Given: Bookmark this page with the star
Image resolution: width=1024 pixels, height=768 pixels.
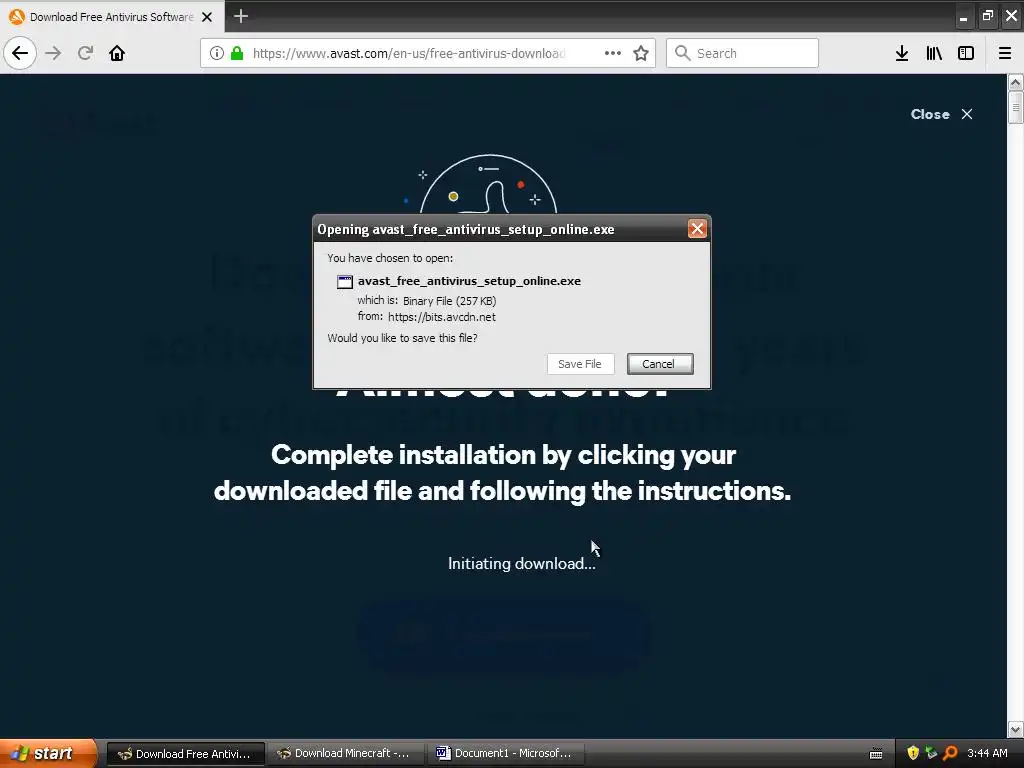Looking at the screenshot, I should coord(641,53).
